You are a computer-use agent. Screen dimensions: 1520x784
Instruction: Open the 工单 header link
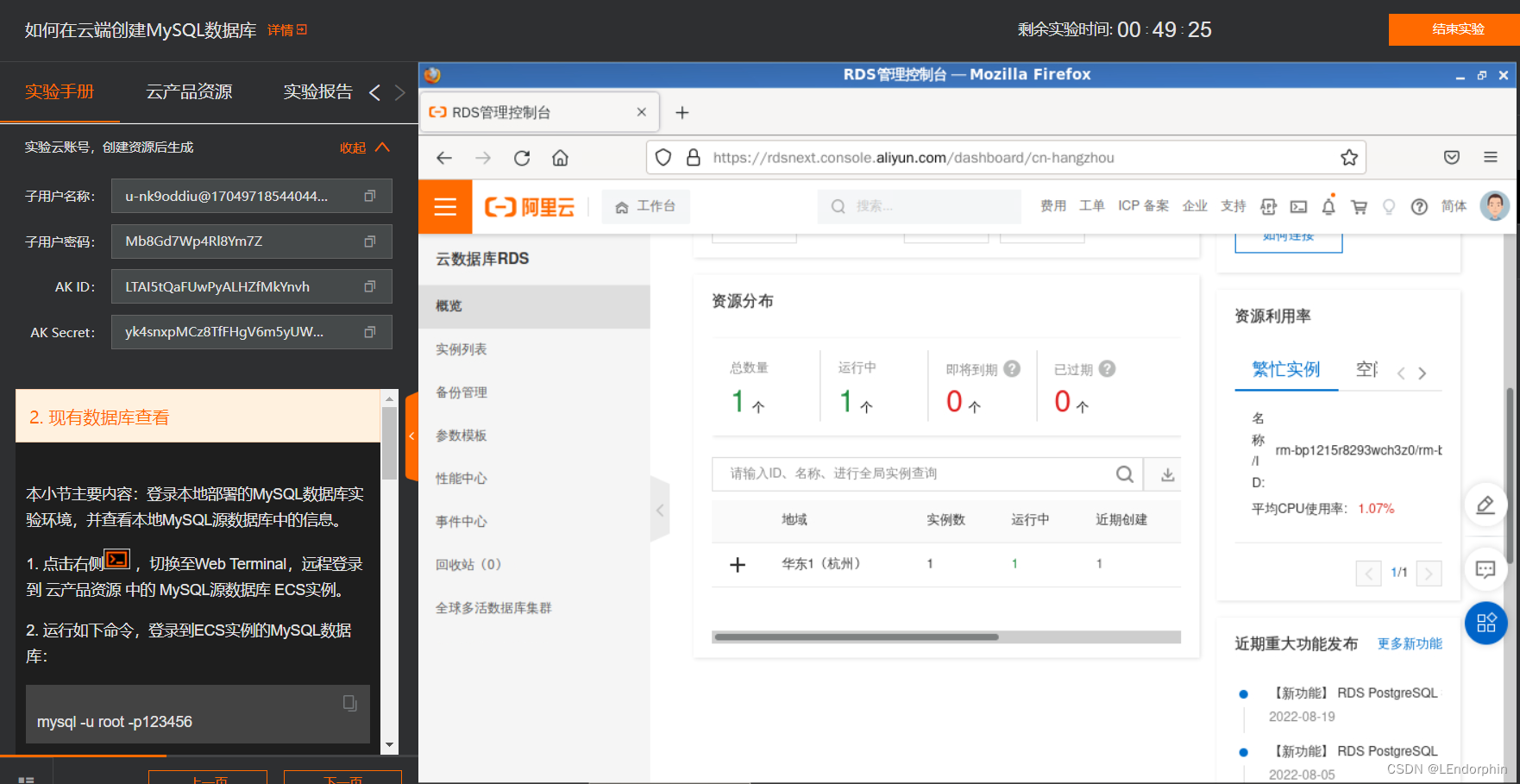[1092, 206]
